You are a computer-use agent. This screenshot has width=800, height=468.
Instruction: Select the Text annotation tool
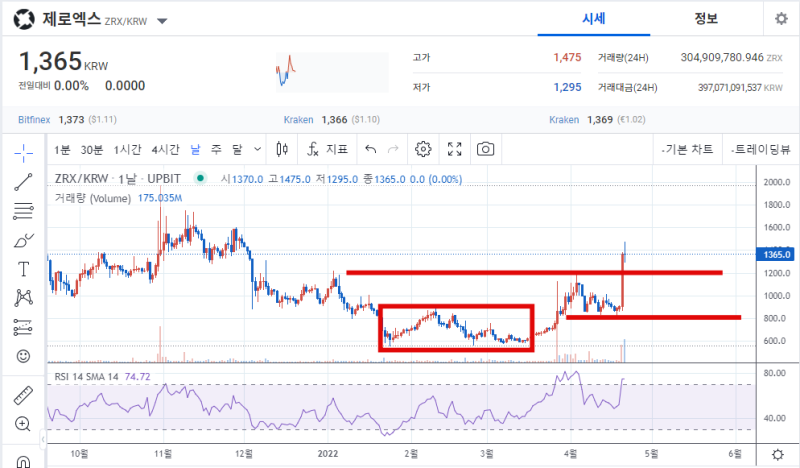point(23,269)
